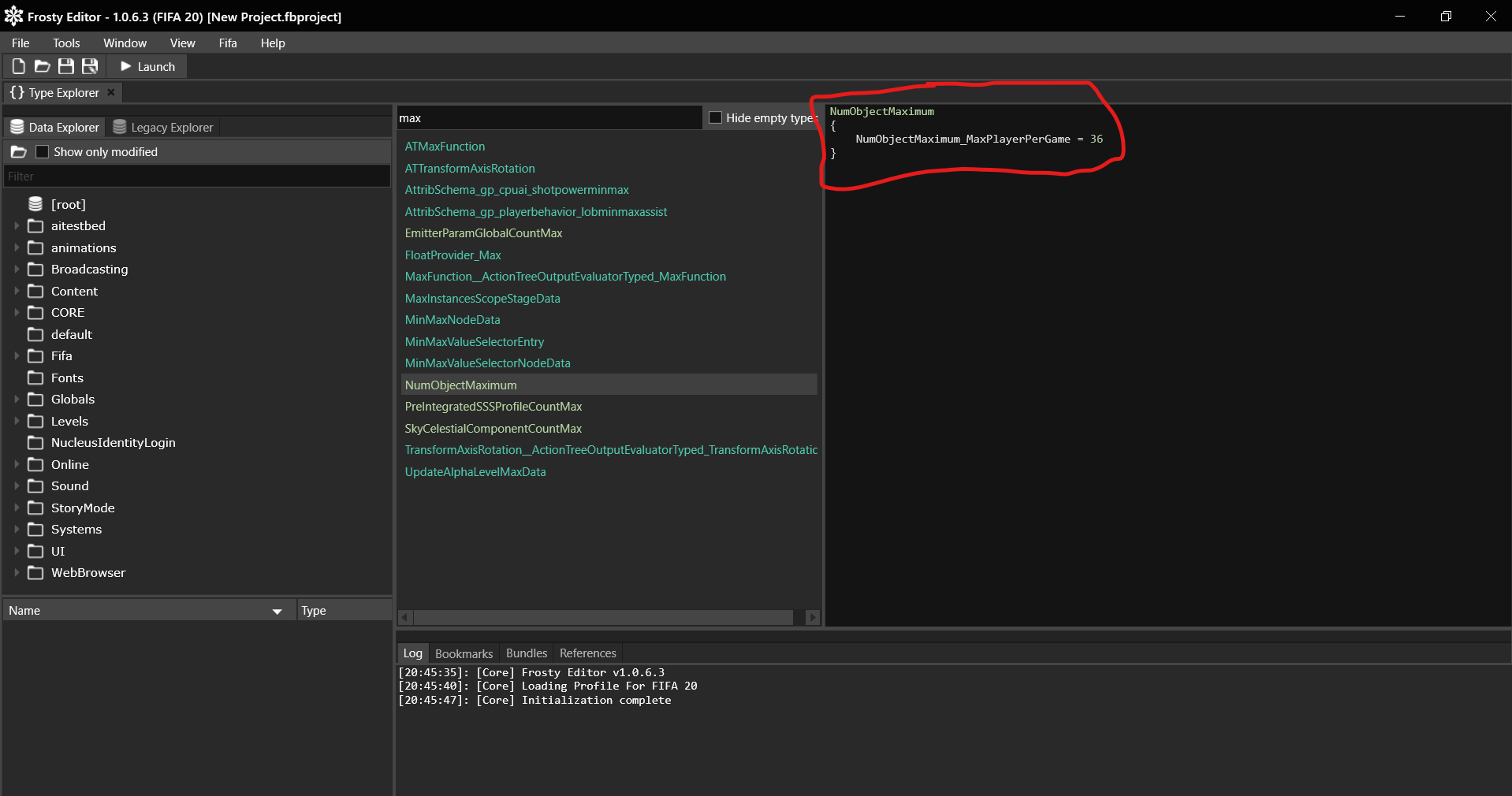Open the Help menu
1512x796 pixels.
click(273, 43)
